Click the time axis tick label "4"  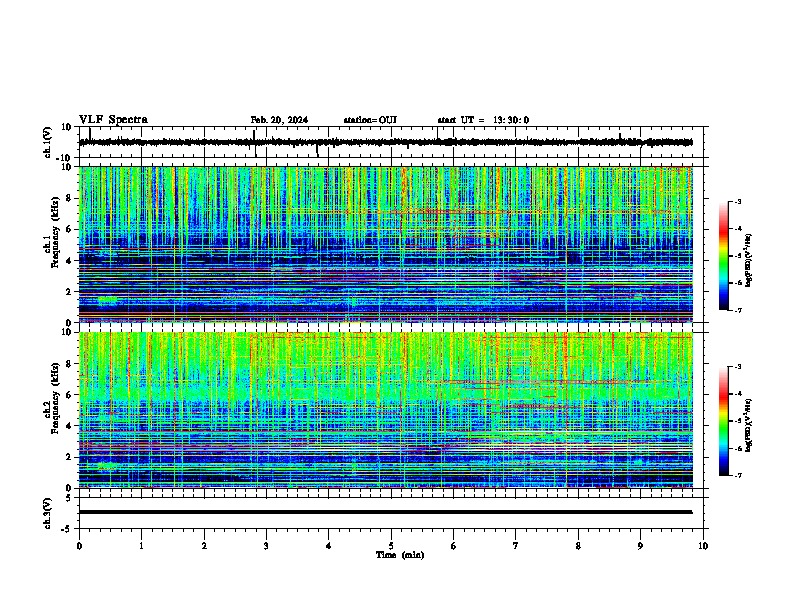pyautogui.click(x=329, y=546)
